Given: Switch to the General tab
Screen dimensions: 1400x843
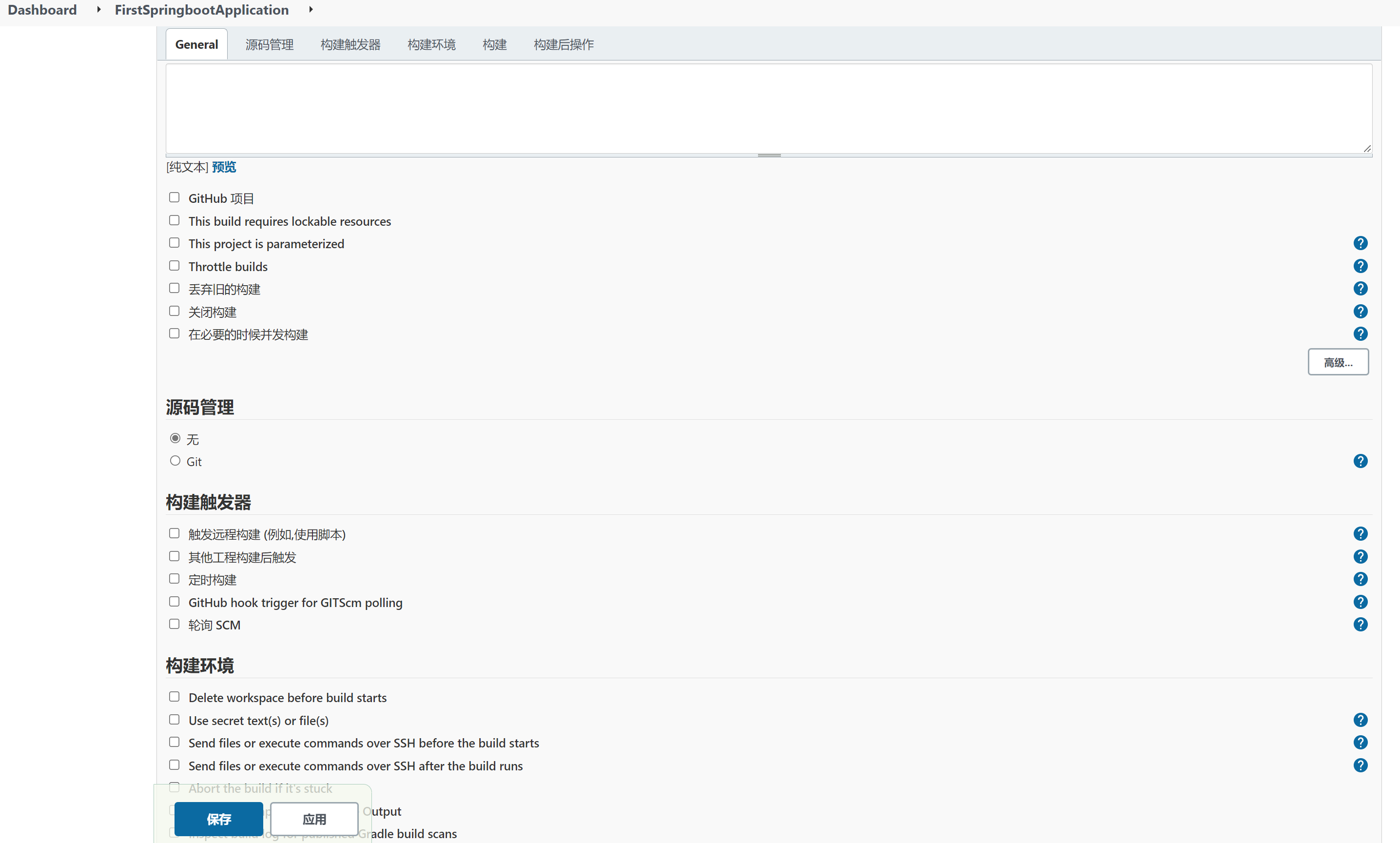Looking at the screenshot, I should 196,44.
